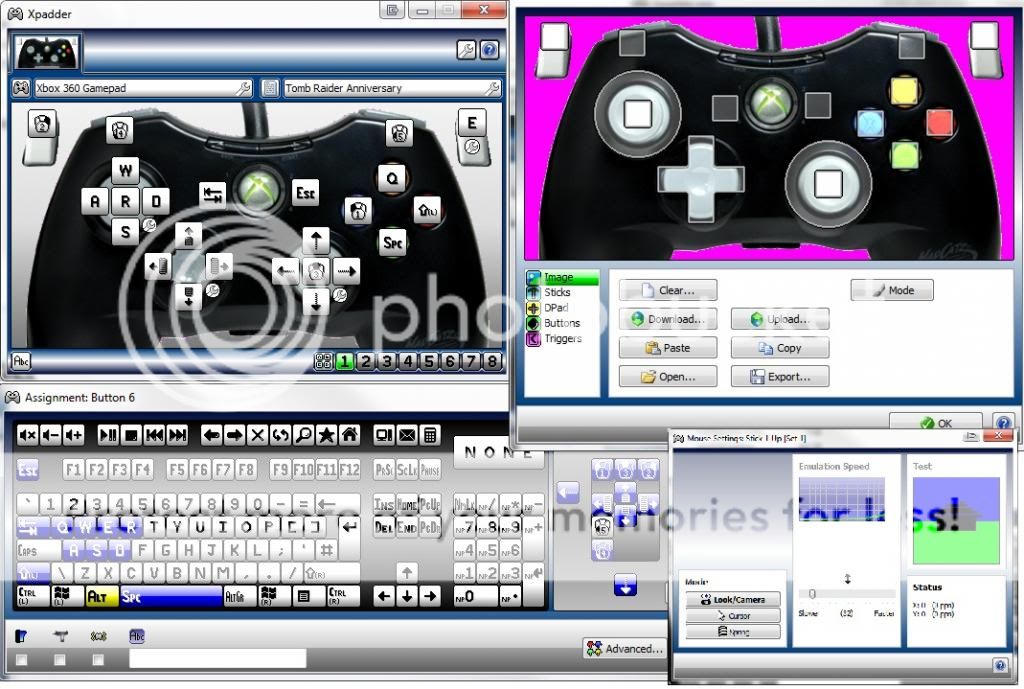Click the email key icon
The width and height of the screenshot is (1024, 689).
pyautogui.click(x=406, y=435)
